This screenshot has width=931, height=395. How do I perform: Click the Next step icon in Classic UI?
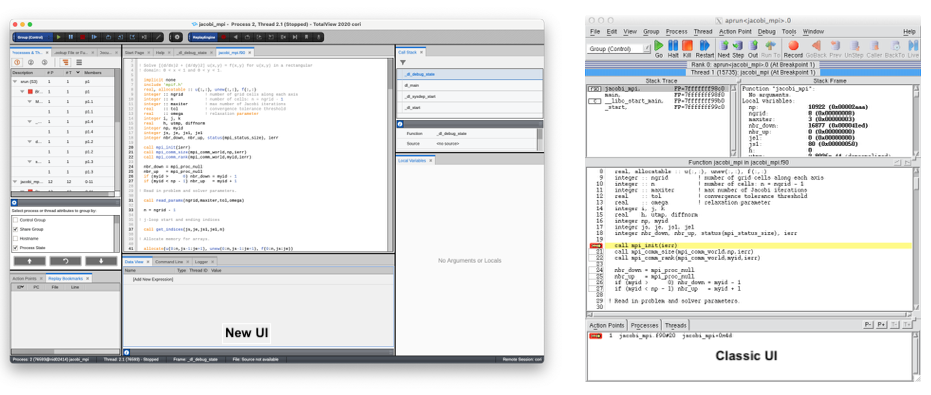click(724, 45)
